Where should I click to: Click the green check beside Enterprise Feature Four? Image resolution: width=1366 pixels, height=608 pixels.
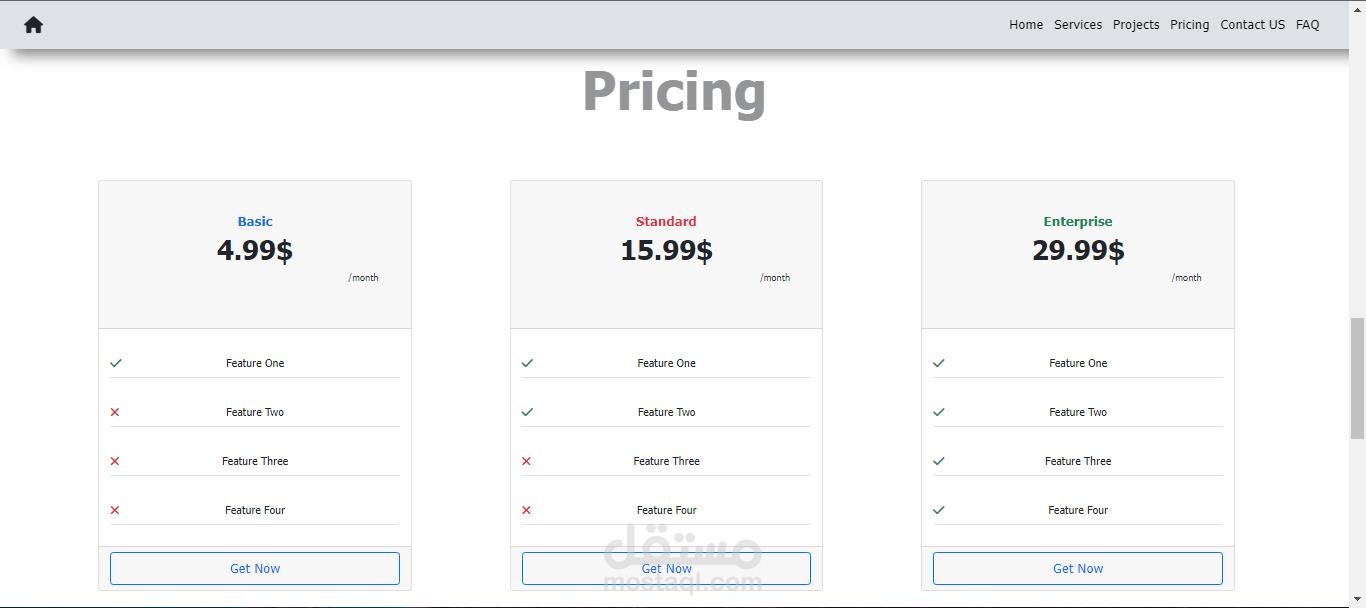pyautogui.click(x=939, y=510)
